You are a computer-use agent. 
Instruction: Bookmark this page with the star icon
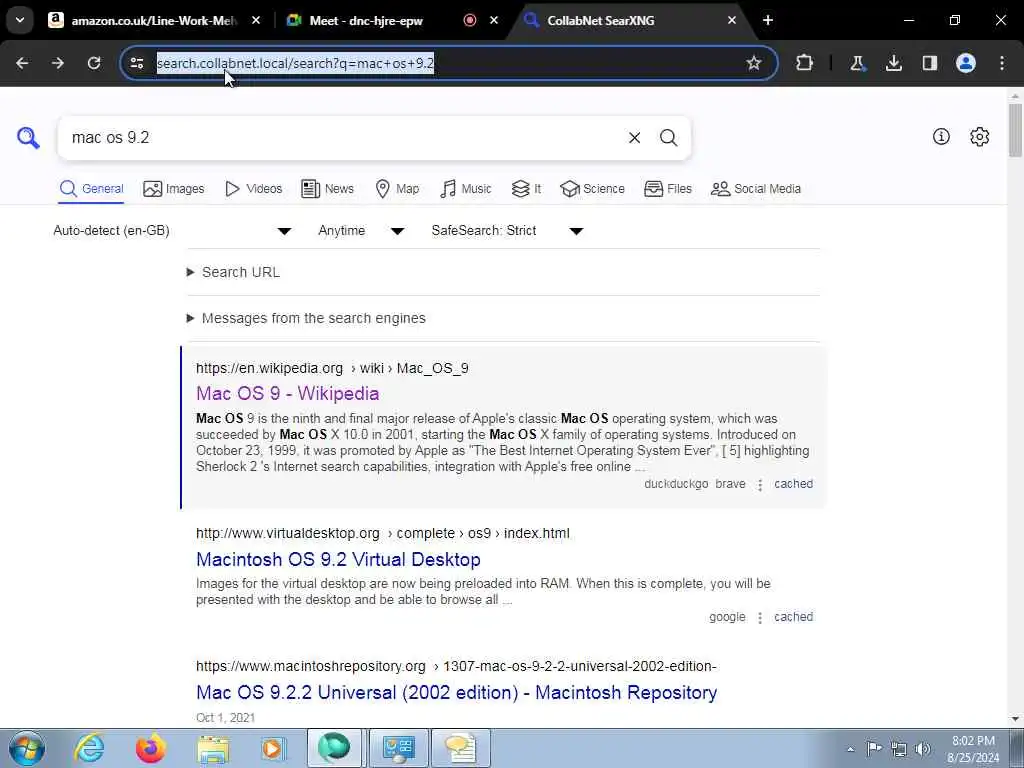tap(754, 63)
